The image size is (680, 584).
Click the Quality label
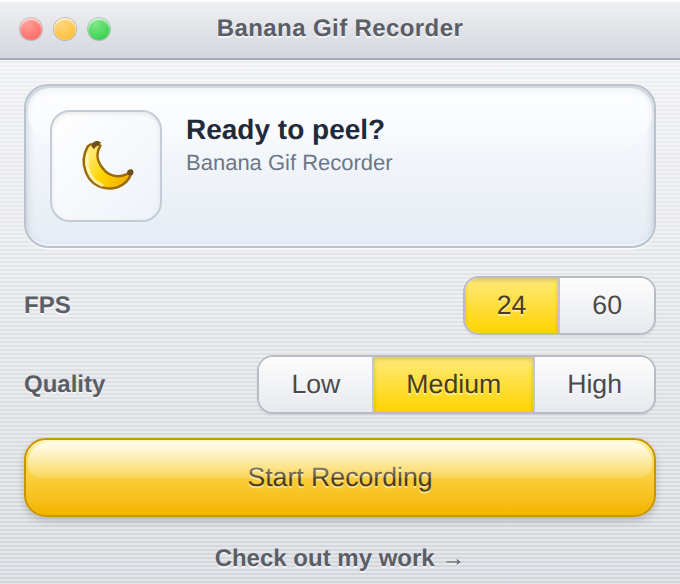[x=65, y=384]
